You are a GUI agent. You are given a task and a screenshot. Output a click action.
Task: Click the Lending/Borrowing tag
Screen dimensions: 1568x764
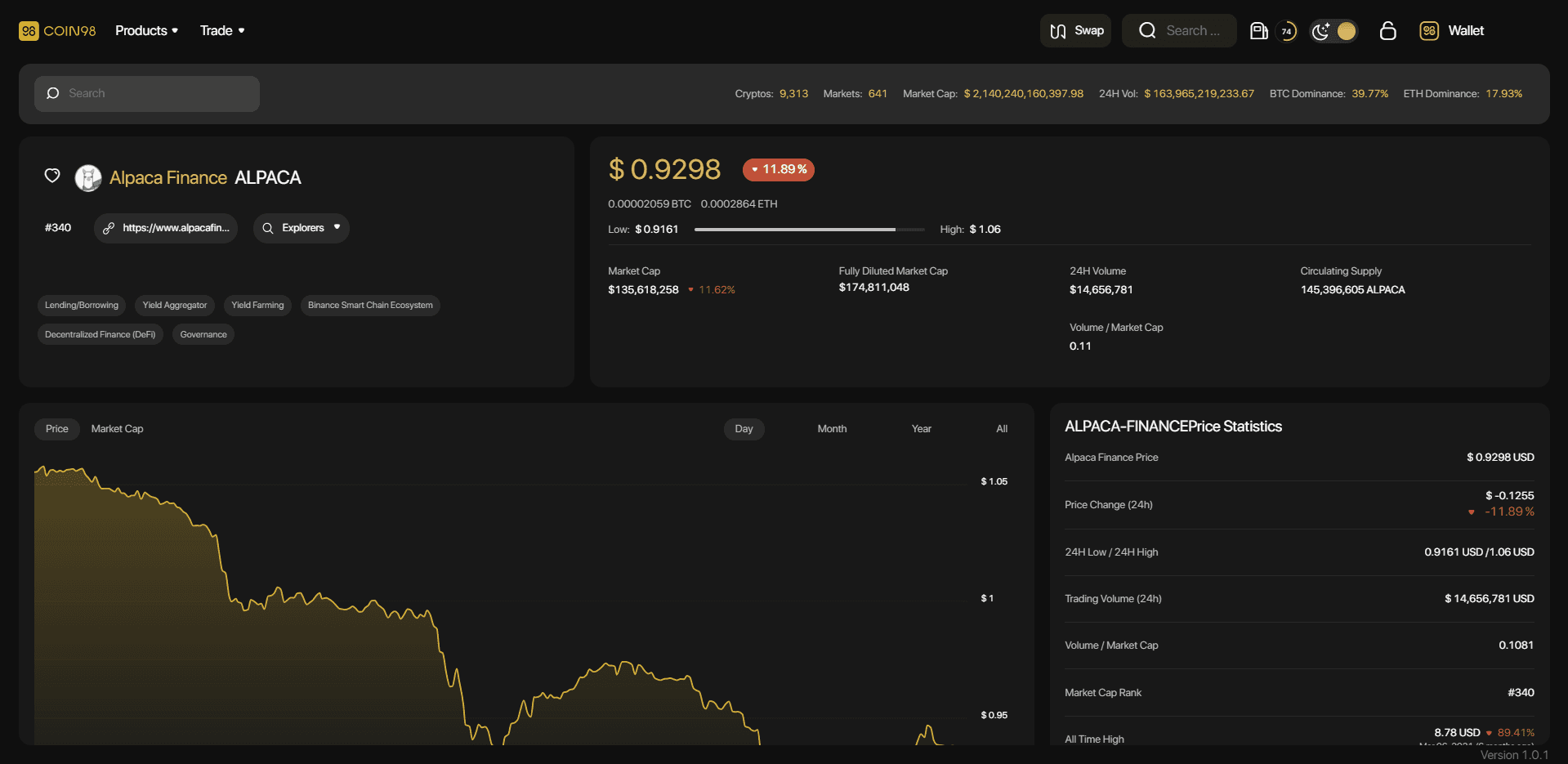tap(82, 306)
